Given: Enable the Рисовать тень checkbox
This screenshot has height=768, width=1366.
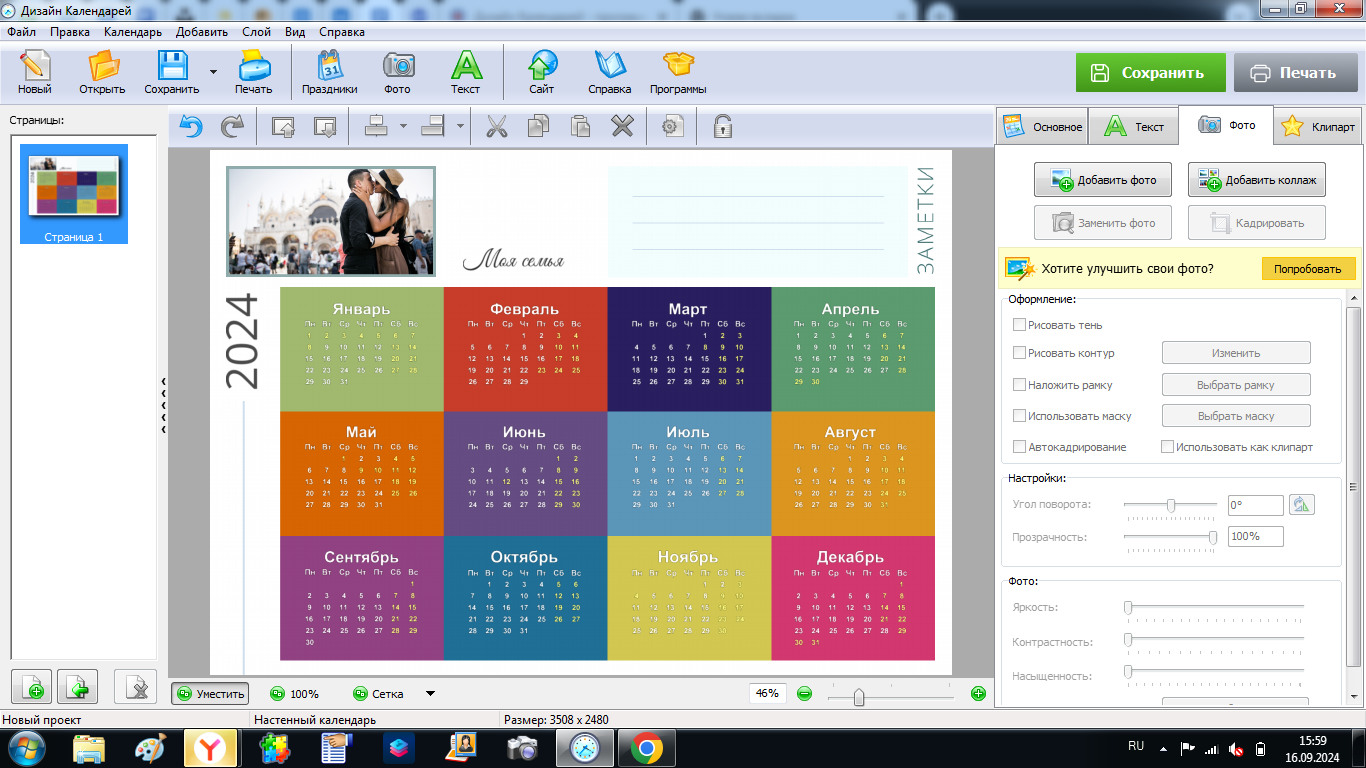Looking at the screenshot, I should (x=1019, y=325).
